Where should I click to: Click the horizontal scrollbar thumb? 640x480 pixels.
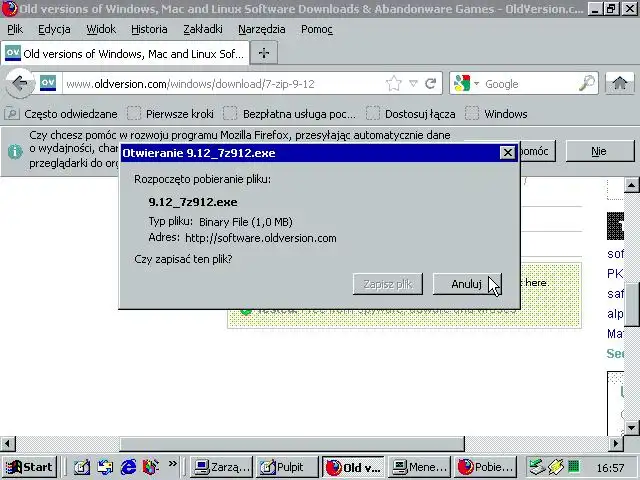point(292,443)
